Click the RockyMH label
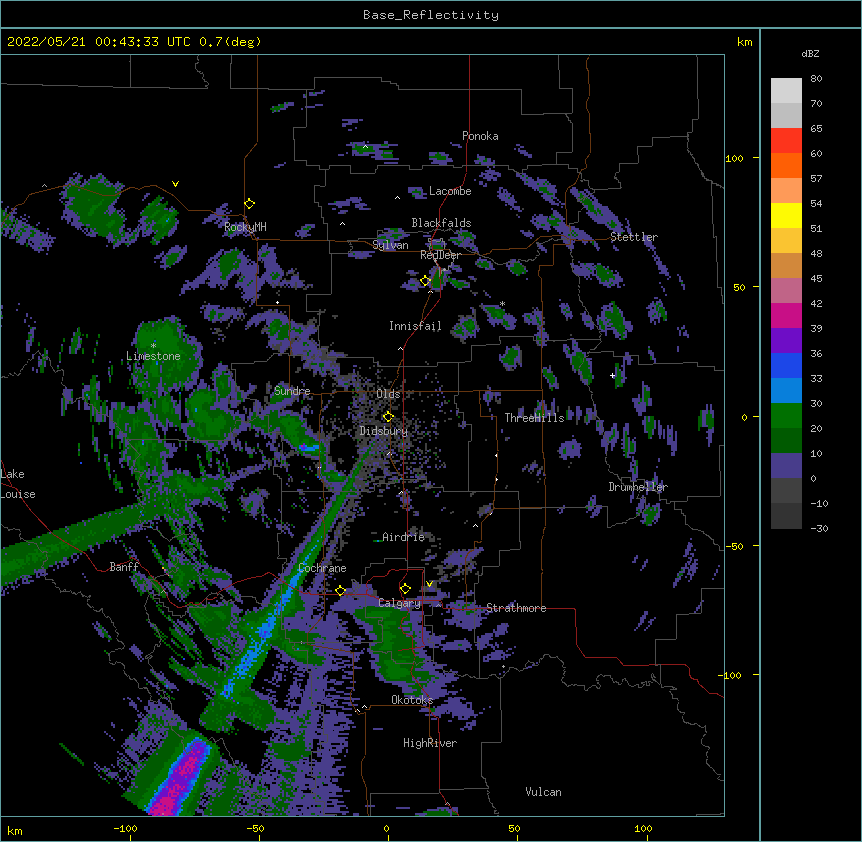Screen dimensions: 862x842 [x=245, y=226]
